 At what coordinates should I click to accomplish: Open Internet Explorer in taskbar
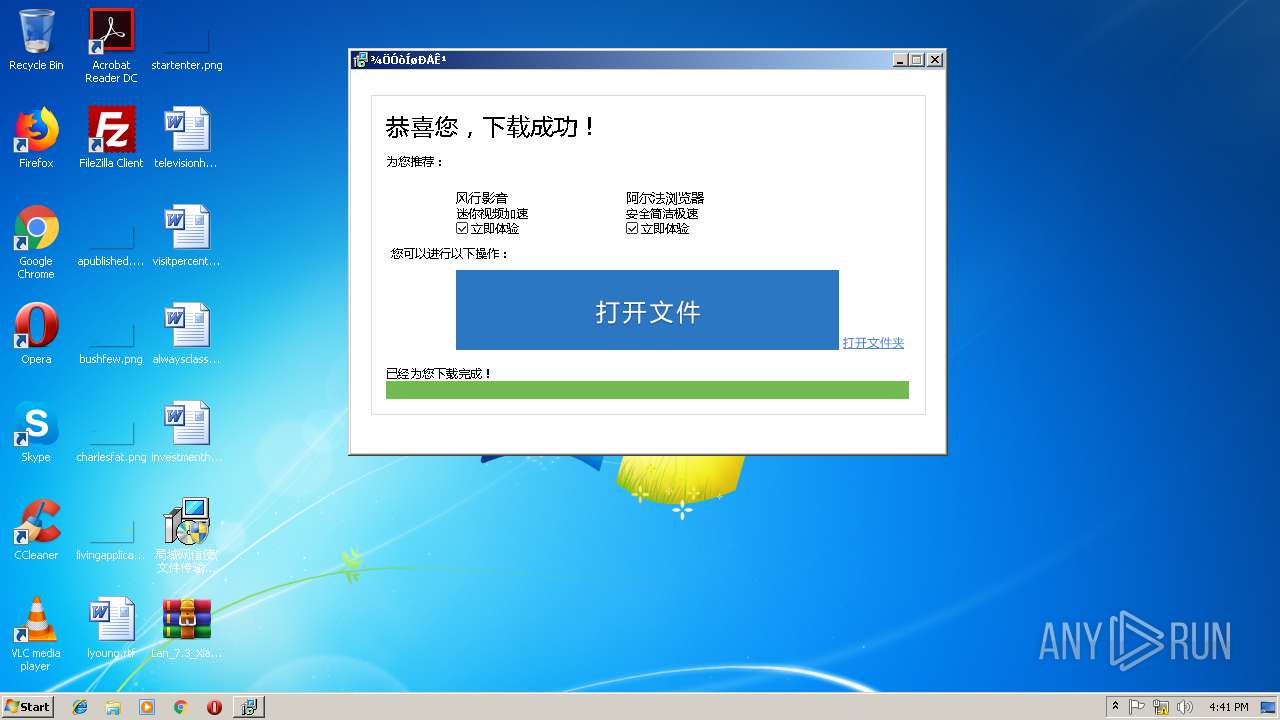80,707
